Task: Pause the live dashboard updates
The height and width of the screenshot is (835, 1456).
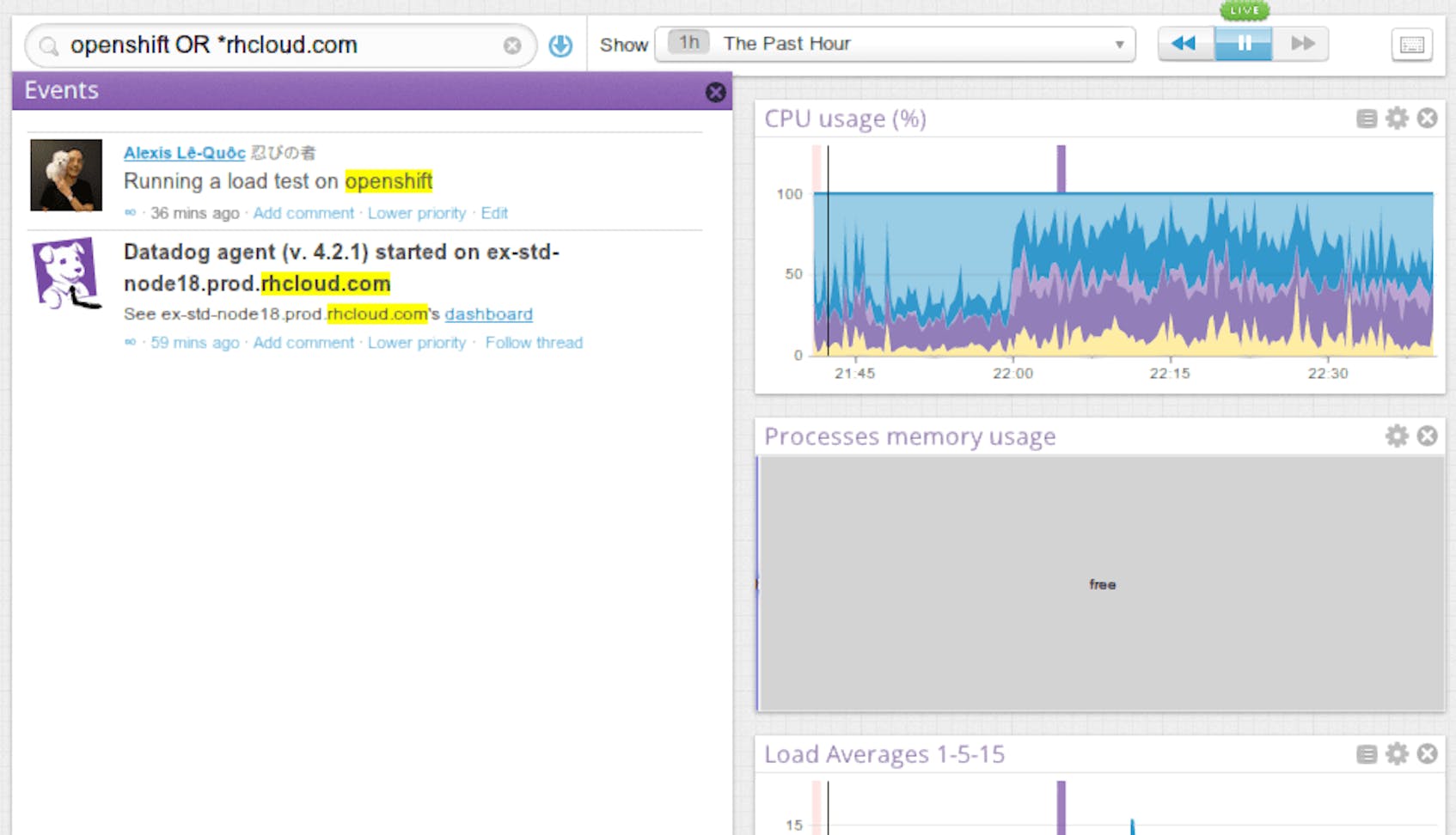Action: [1243, 42]
